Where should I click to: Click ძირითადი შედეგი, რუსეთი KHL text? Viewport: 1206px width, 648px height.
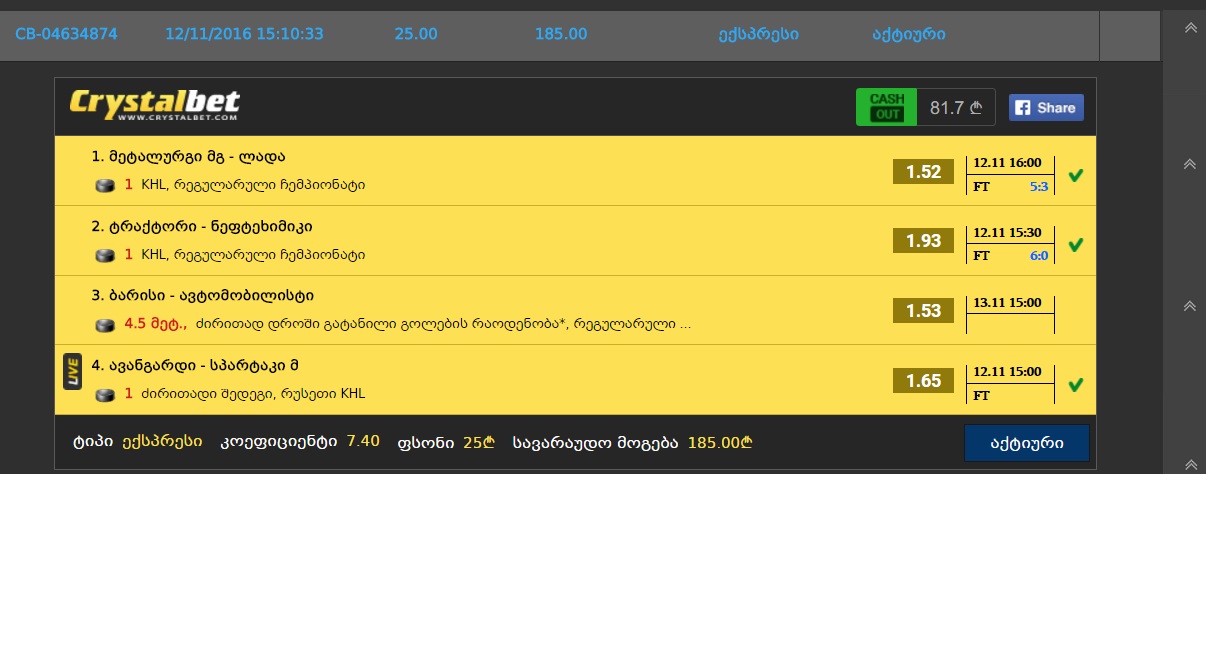(253, 394)
